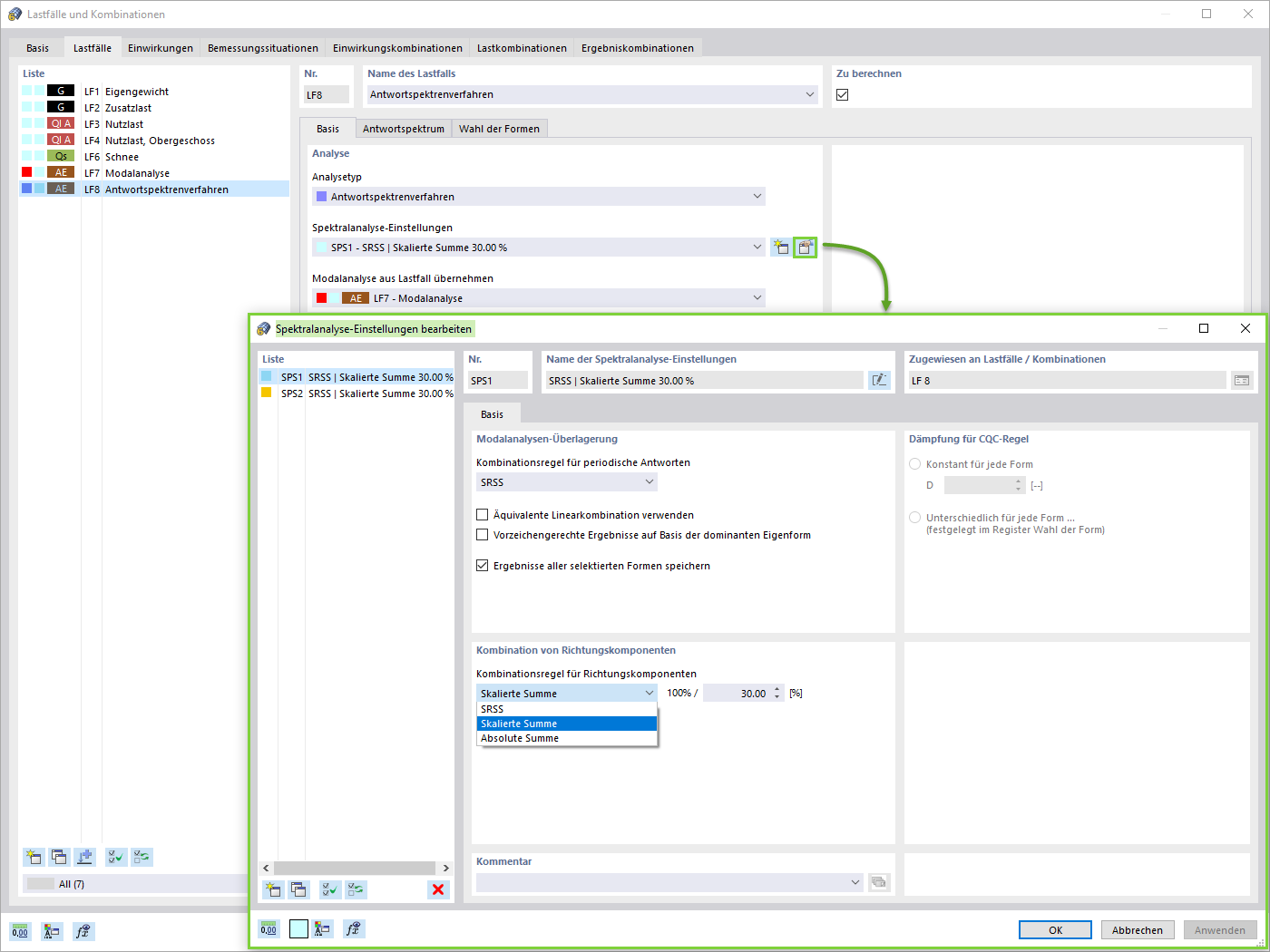Select LF6 Schnee in load case list

tap(154, 157)
